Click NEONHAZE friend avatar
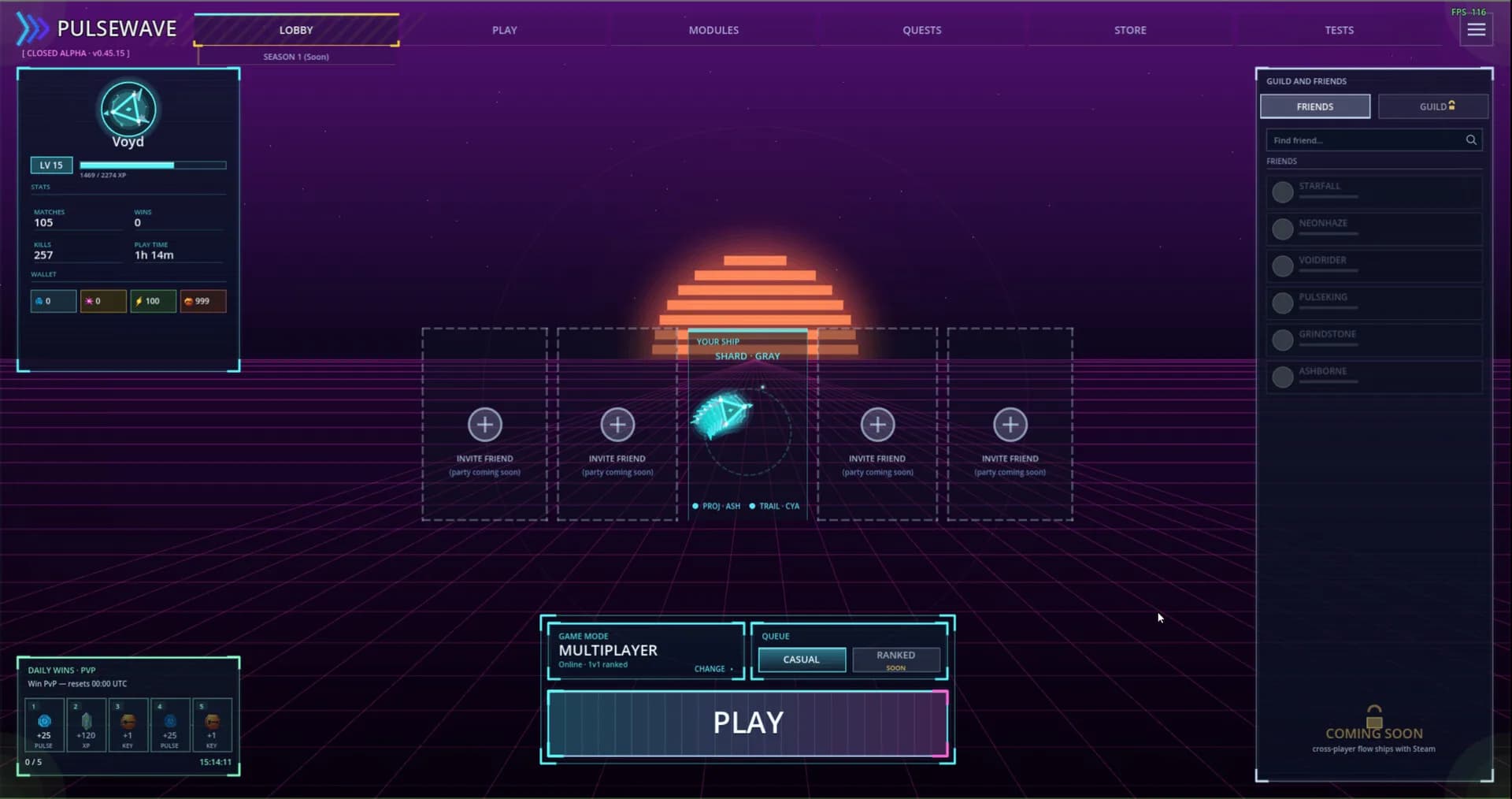Viewport: 1512px width, 799px height. (x=1283, y=229)
